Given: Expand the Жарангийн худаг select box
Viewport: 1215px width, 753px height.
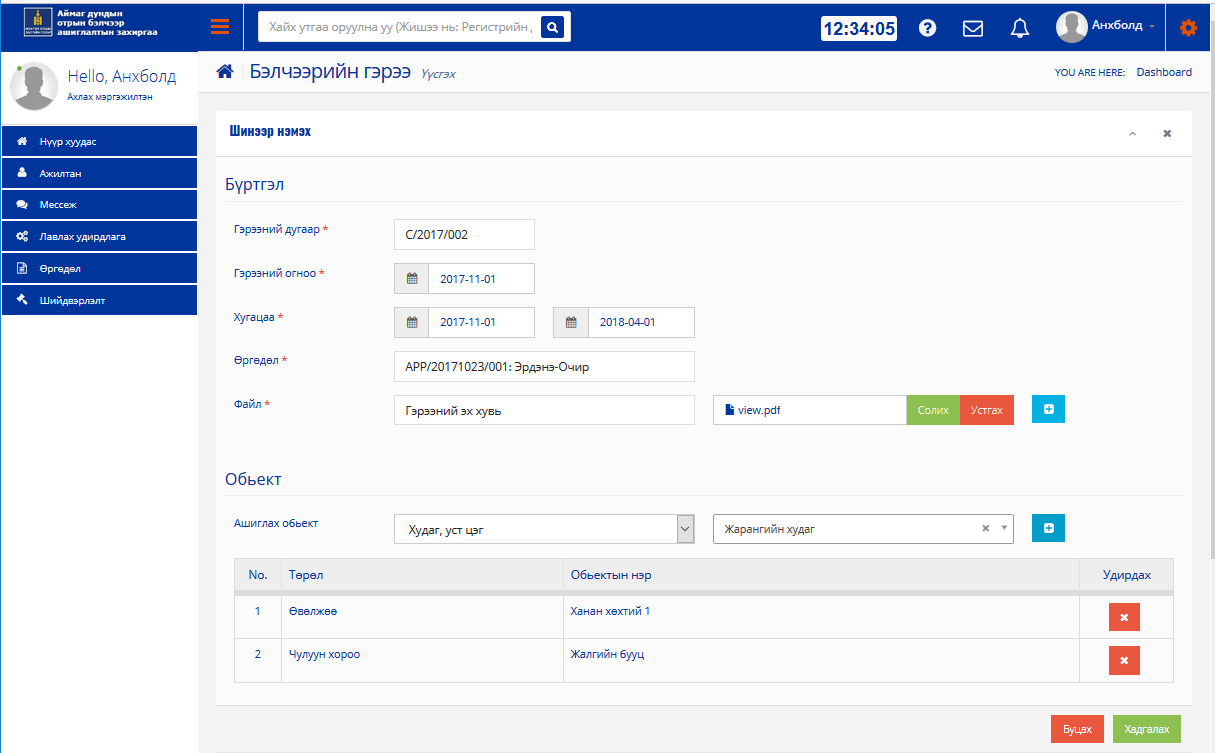Looking at the screenshot, I should pos(1003,529).
